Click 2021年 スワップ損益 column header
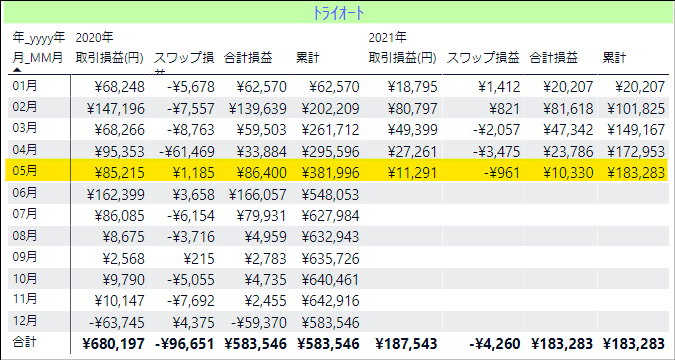The image size is (675, 360). [x=483, y=58]
